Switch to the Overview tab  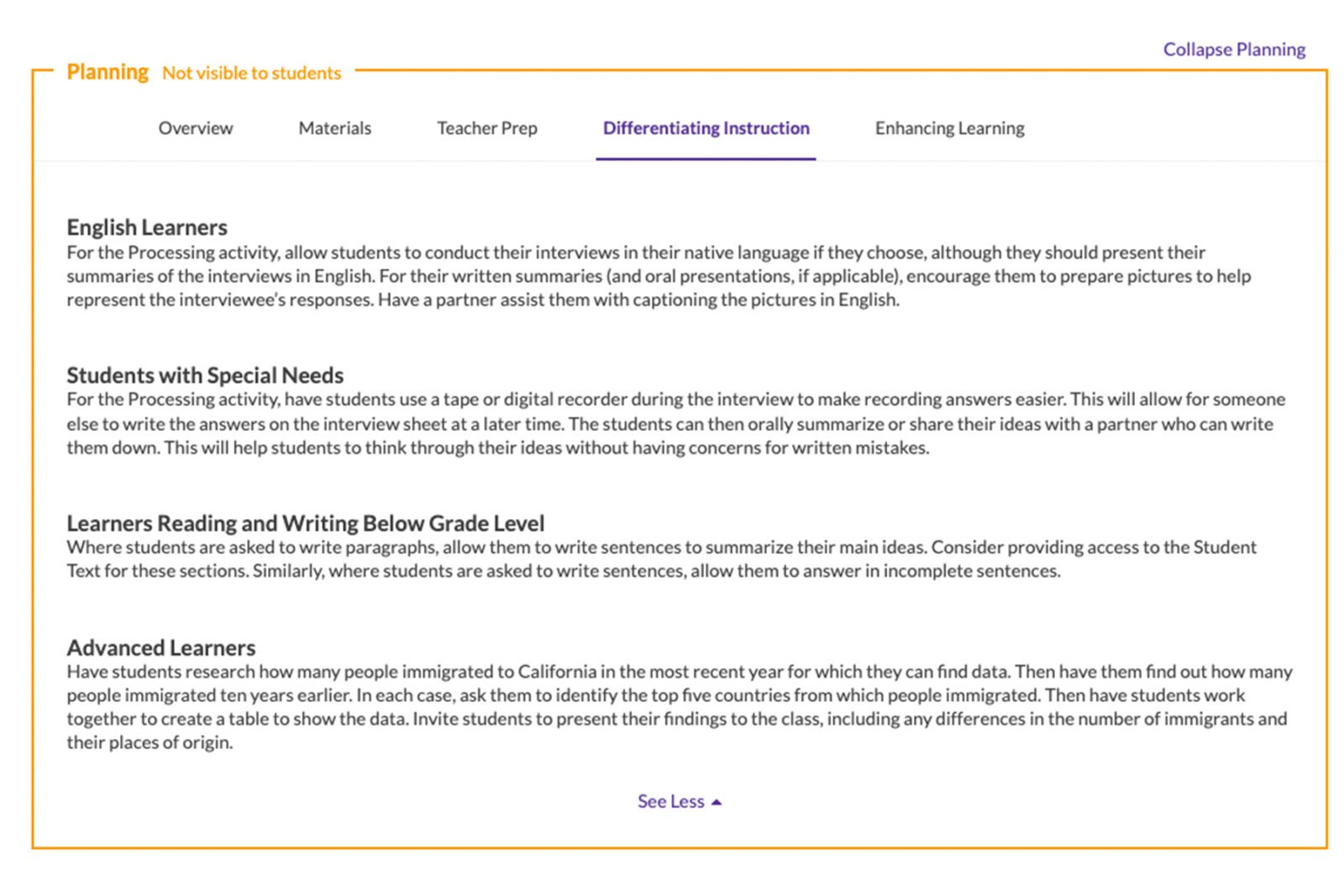coord(195,128)
